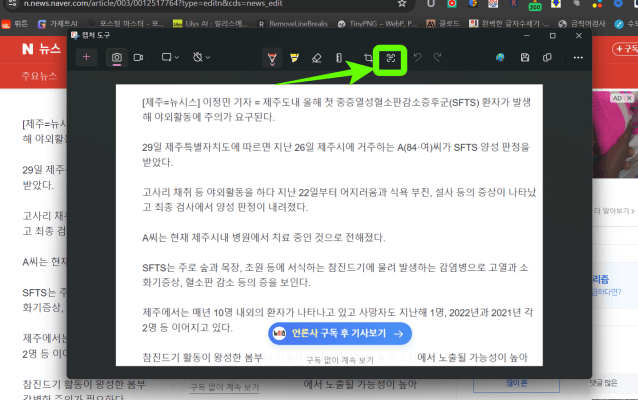Switch to video recording mode
The height and width of the screenshot is (400, 638).
coord(138,57)
